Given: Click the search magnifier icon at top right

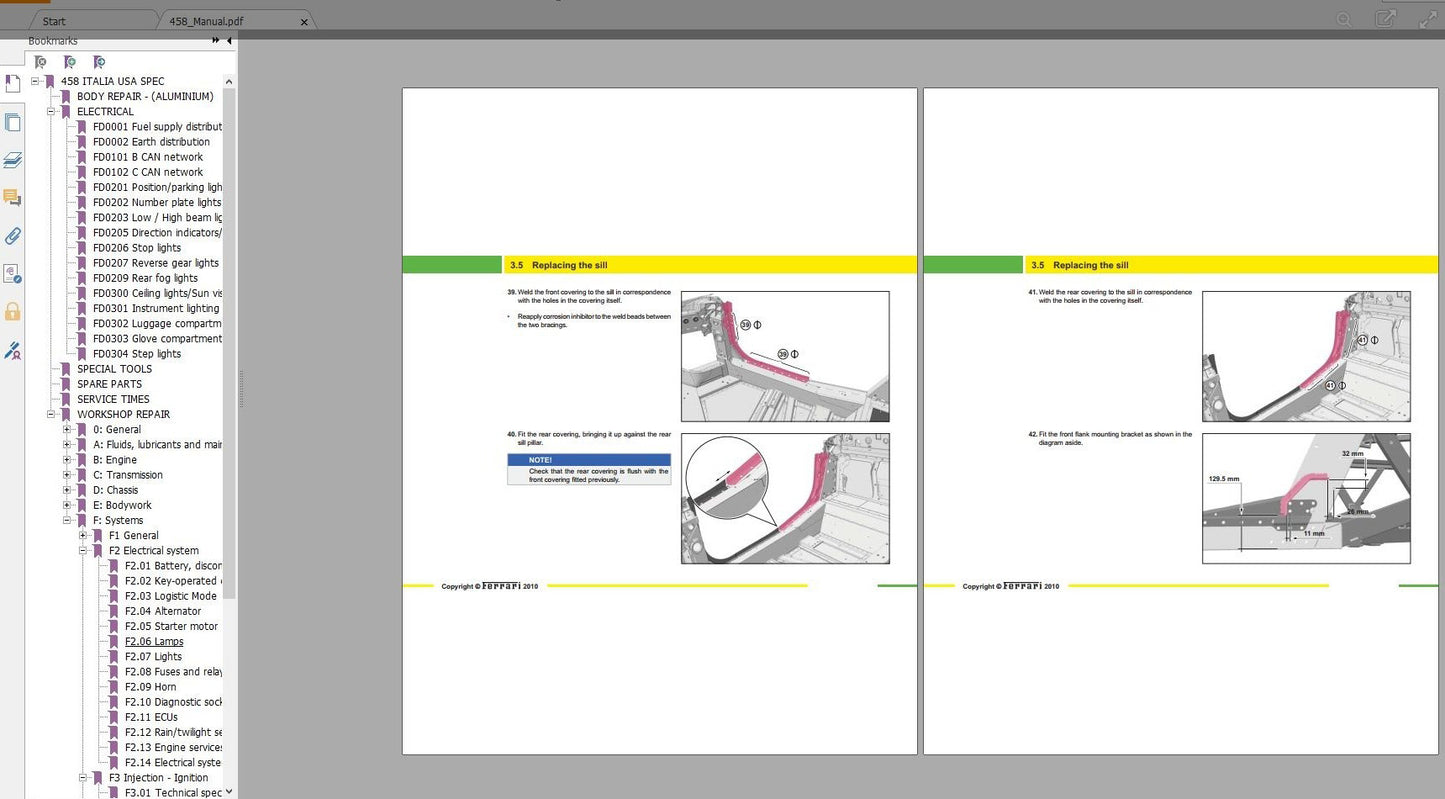Looking at the screenshot, I should (1345, 19).
